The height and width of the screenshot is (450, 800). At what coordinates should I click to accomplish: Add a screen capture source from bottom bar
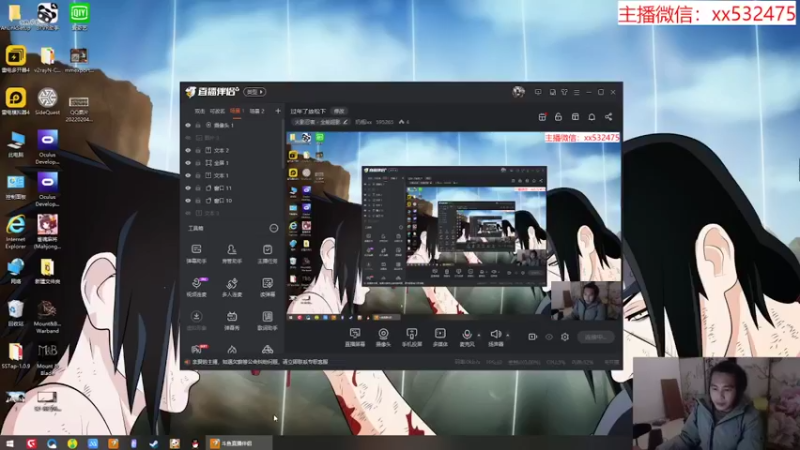(x=355, y=337)
